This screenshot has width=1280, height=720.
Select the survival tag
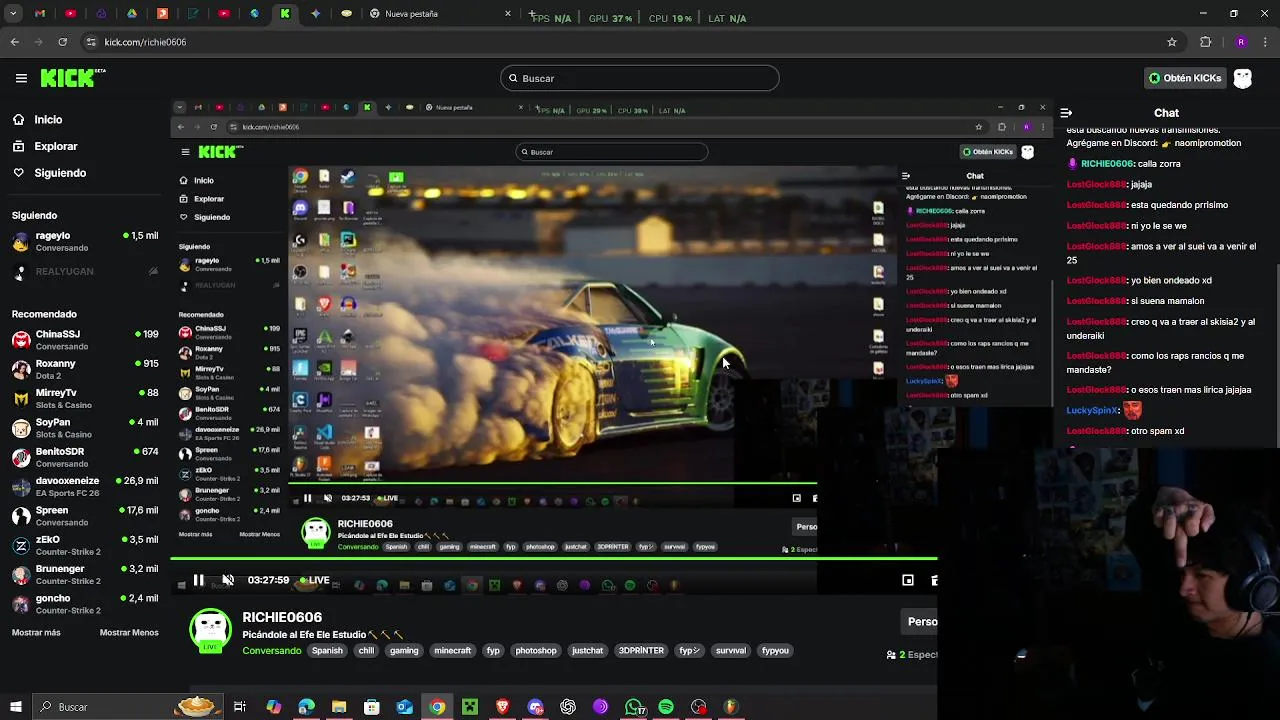pos(731,651)
